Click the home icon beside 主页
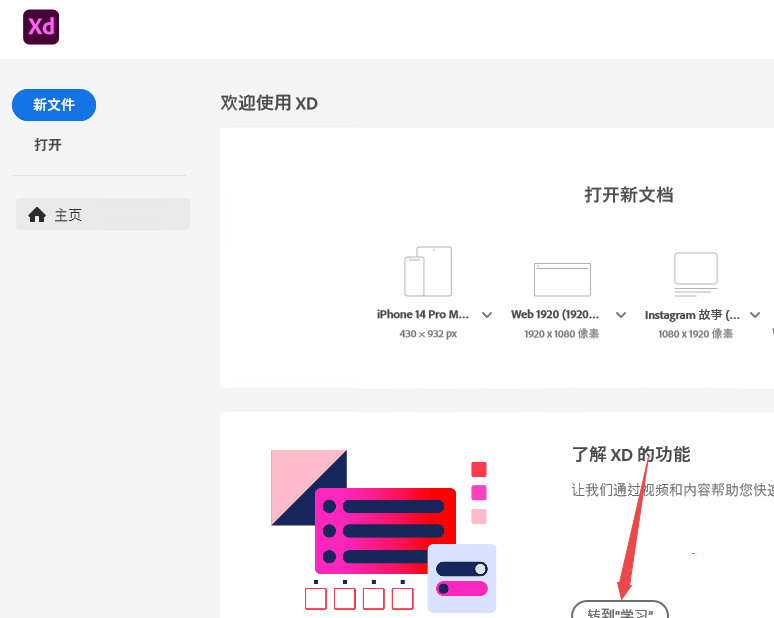 (37, 215)
